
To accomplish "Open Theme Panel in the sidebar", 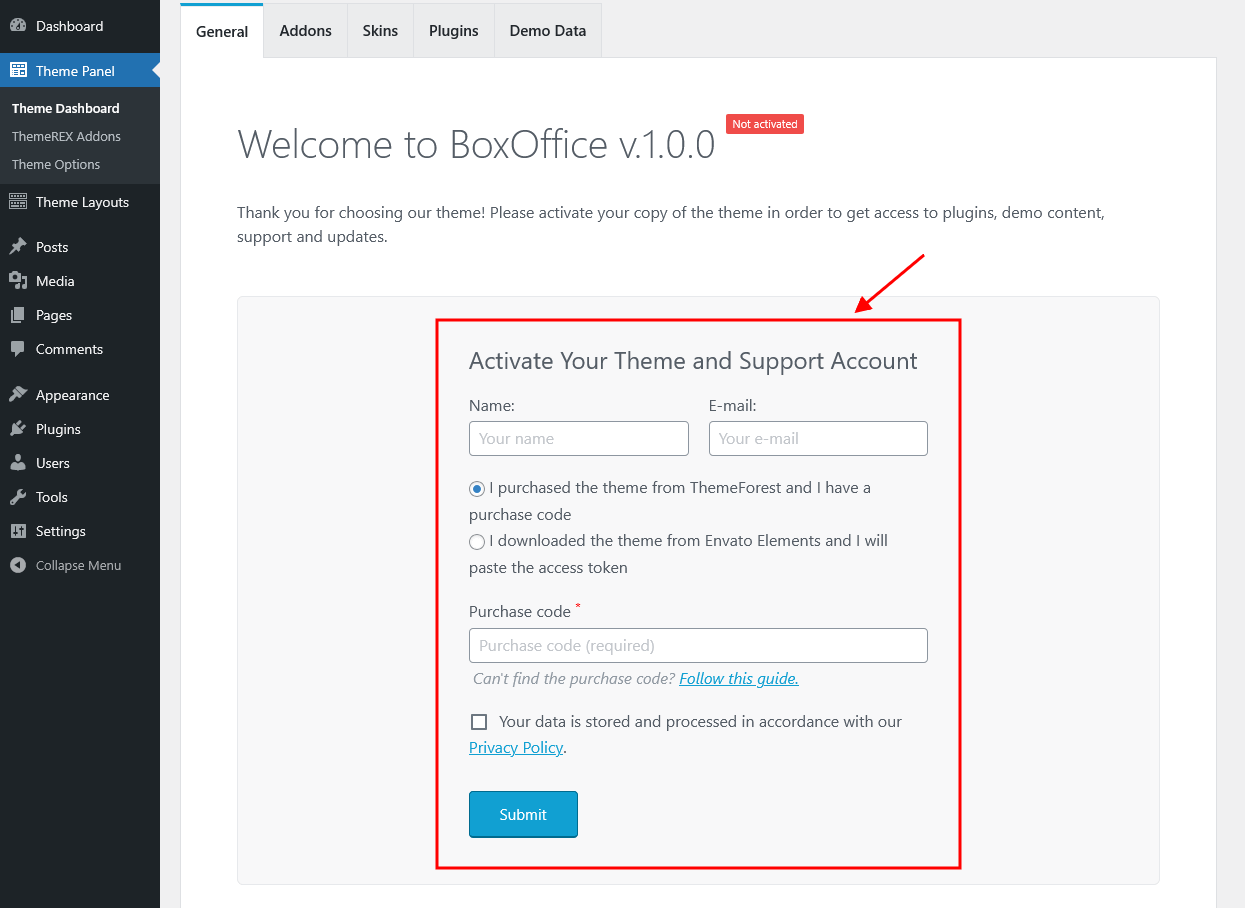I will pyautogui.click(x=80, y=71).
